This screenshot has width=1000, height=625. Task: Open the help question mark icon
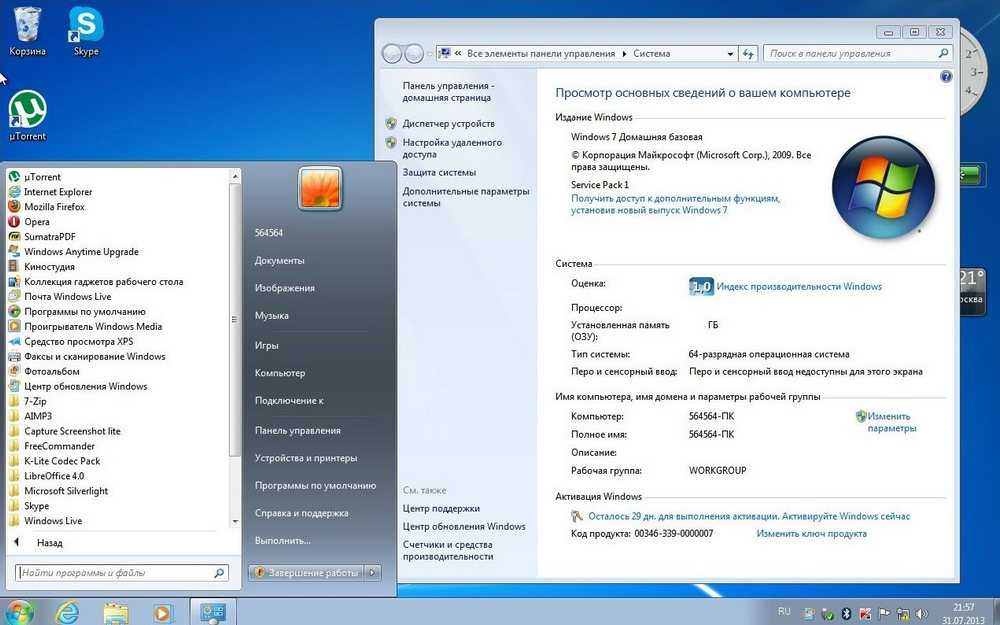coord(946,77)
